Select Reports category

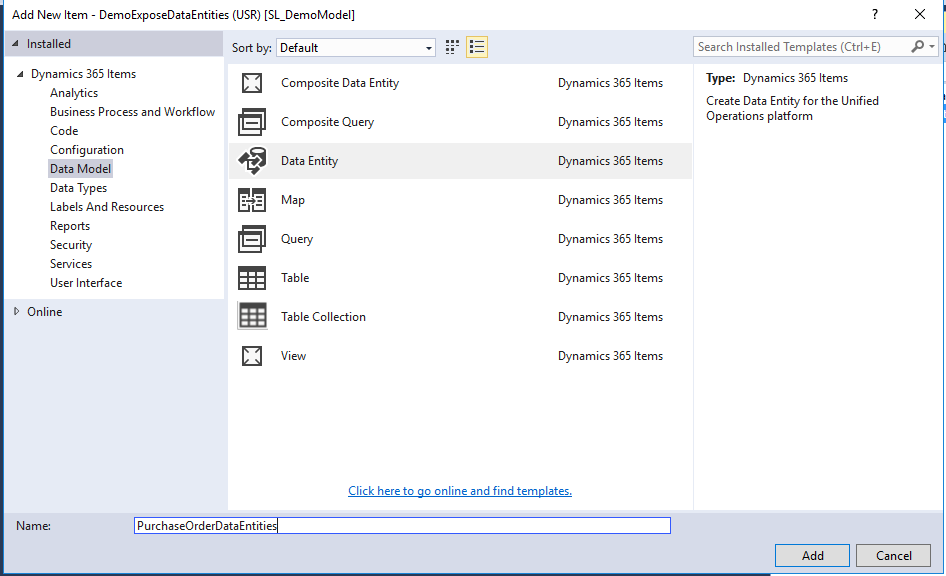[x=70, y=226]
